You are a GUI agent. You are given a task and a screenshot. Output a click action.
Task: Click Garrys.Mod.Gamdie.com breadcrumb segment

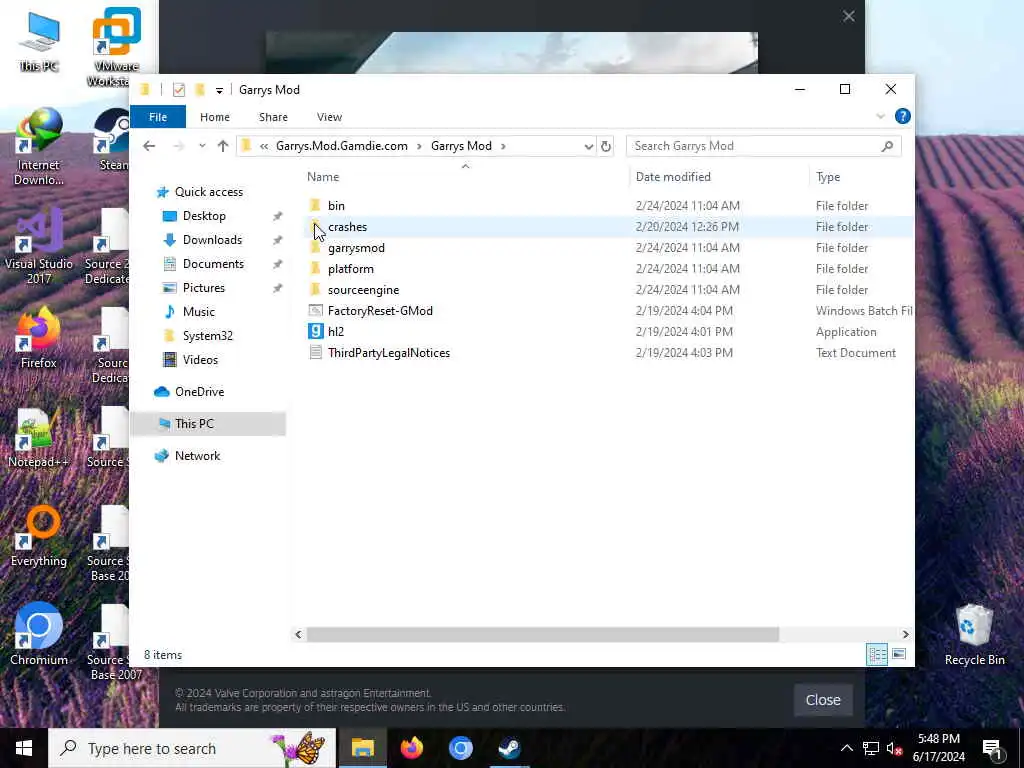pyautogui.click(x=342, y=146)
